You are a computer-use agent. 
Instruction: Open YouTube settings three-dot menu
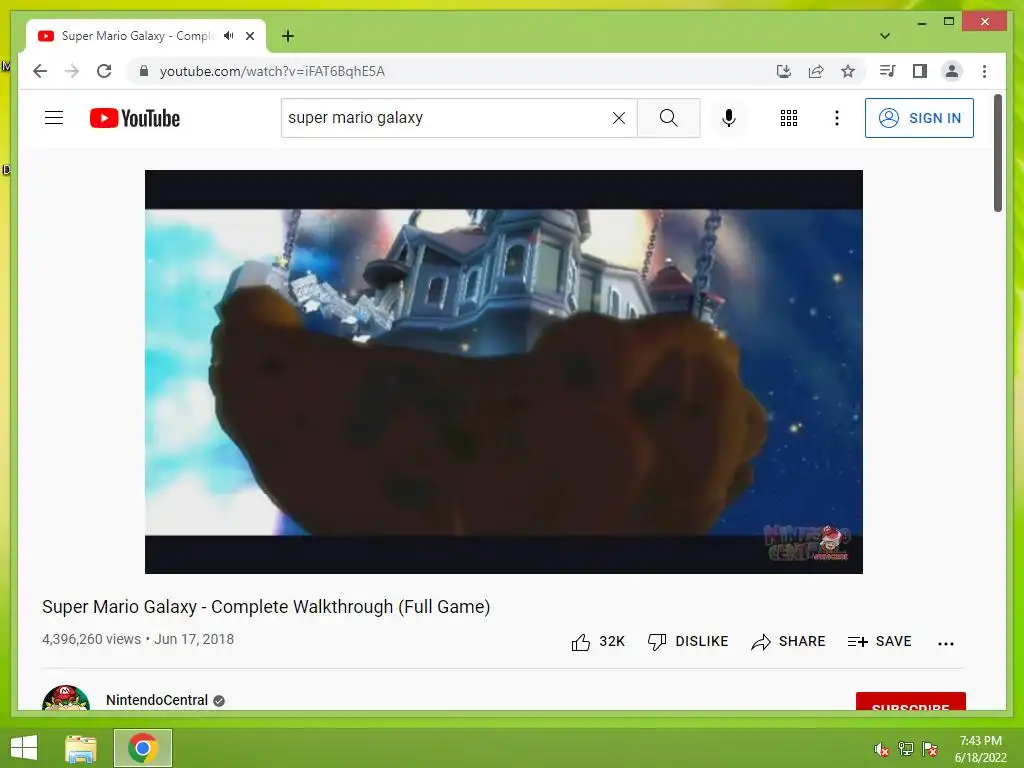tap(837, 118)
